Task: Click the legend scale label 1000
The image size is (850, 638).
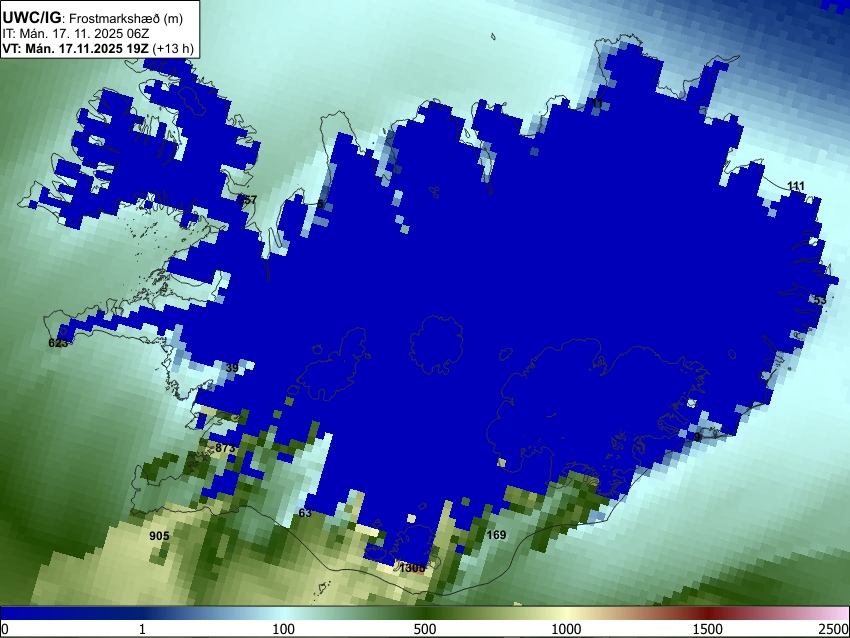Action: coord(566,629)
